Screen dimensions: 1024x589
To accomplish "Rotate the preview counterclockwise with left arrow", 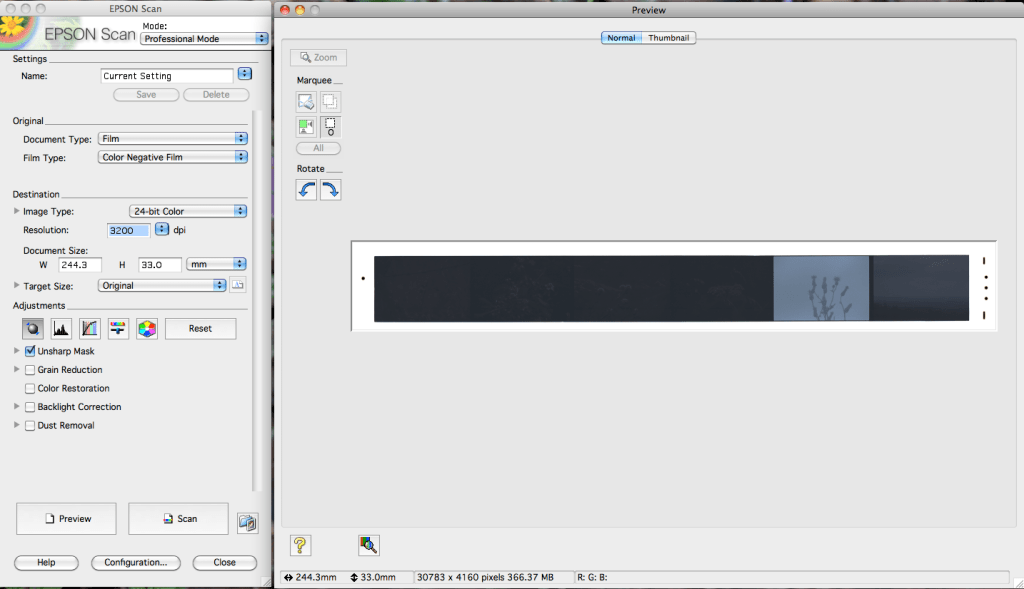I will pyautogui.click(x=306, y=189).
